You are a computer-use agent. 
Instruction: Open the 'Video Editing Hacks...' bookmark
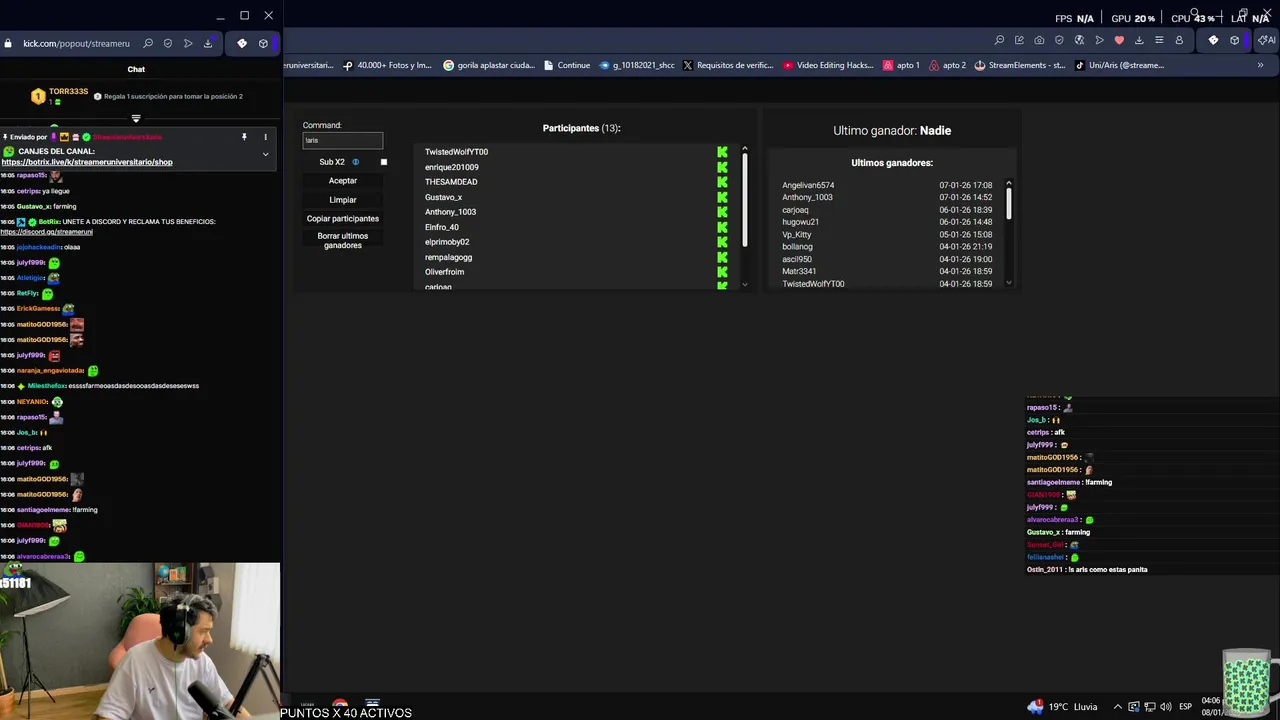(828, 65)
